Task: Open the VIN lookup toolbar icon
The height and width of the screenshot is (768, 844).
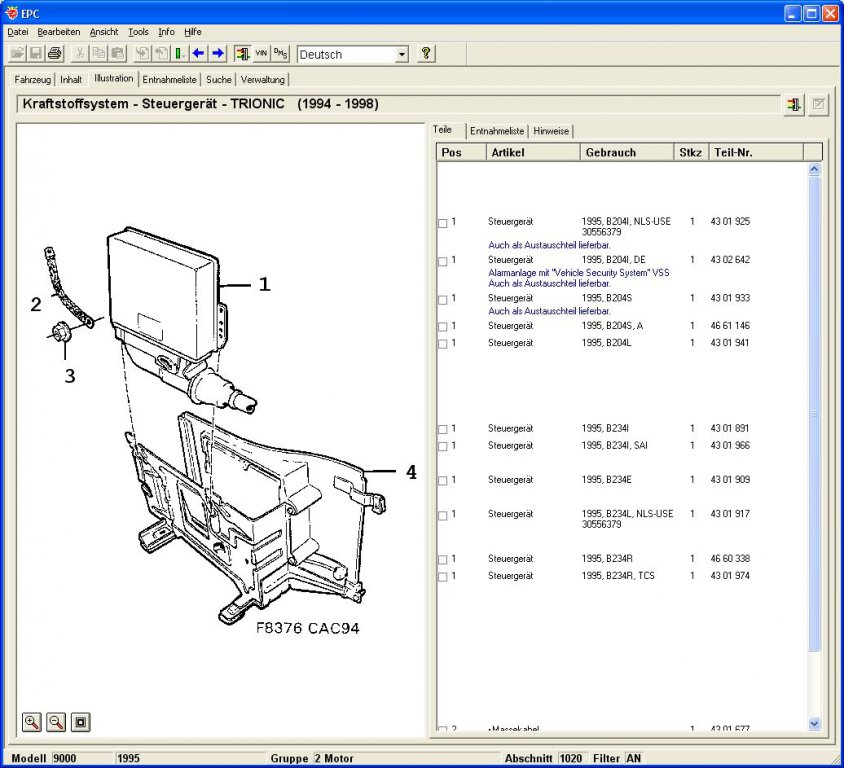Action: click(x=261, y=53)
